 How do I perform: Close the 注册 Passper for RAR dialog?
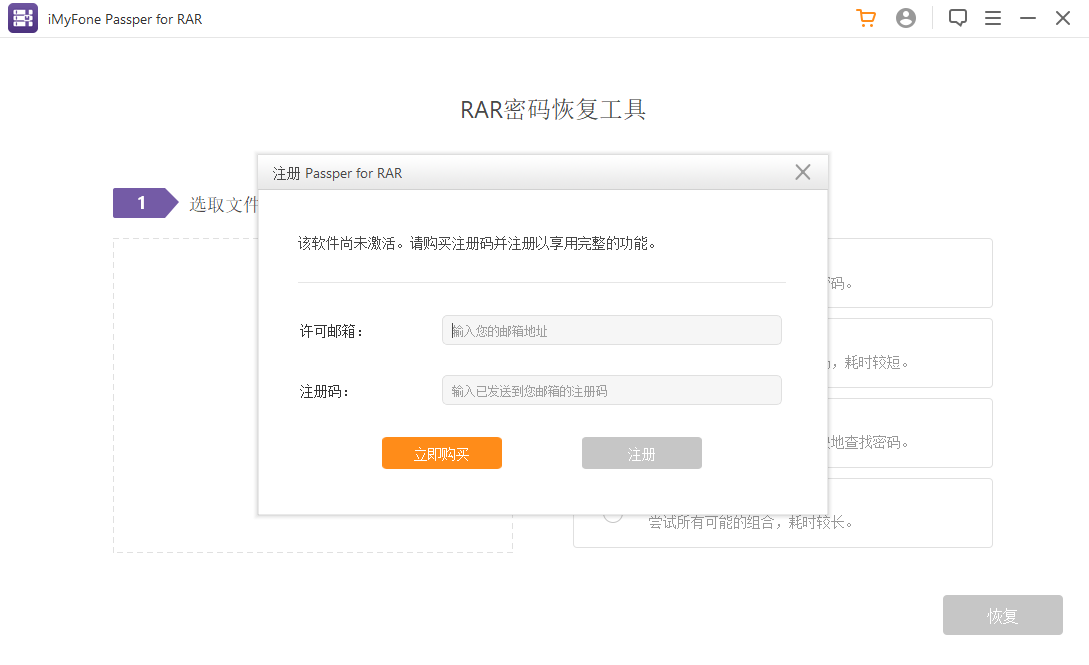pyautogui.click(x=802, y=172)
